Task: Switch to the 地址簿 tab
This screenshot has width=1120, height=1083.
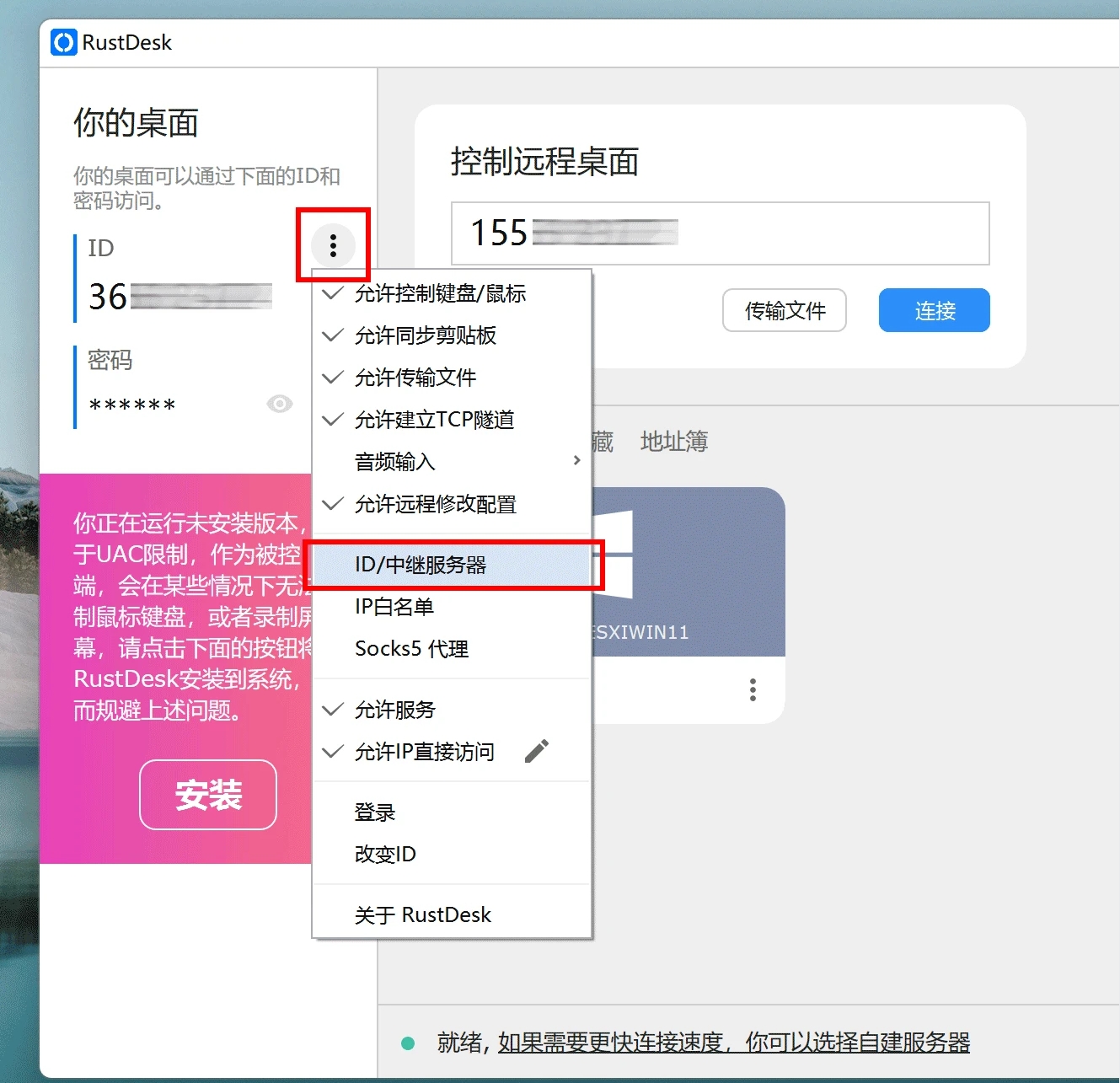Action: tap(673, 441)
